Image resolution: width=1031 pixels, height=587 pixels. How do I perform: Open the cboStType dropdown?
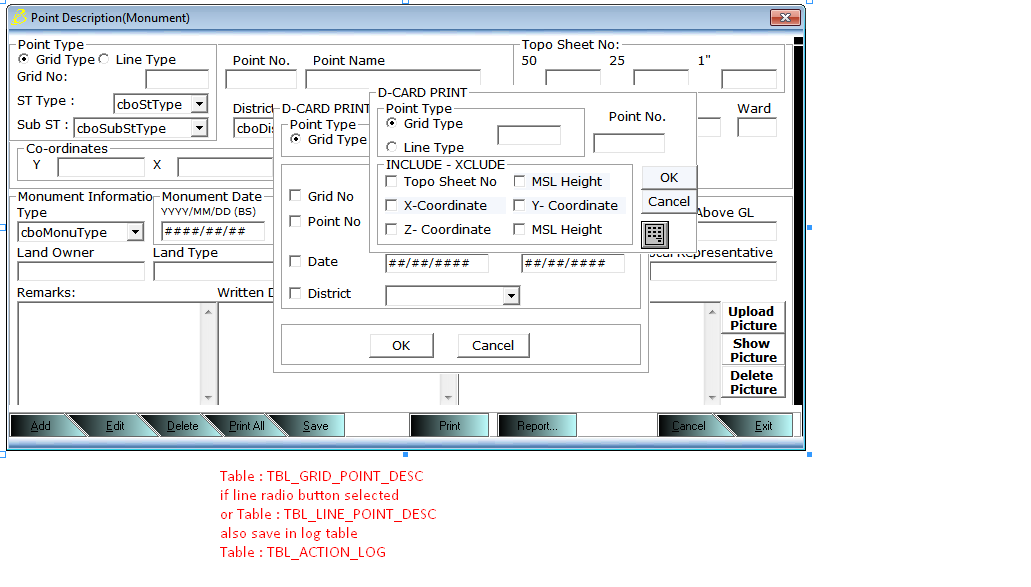[x=199, y=104]
